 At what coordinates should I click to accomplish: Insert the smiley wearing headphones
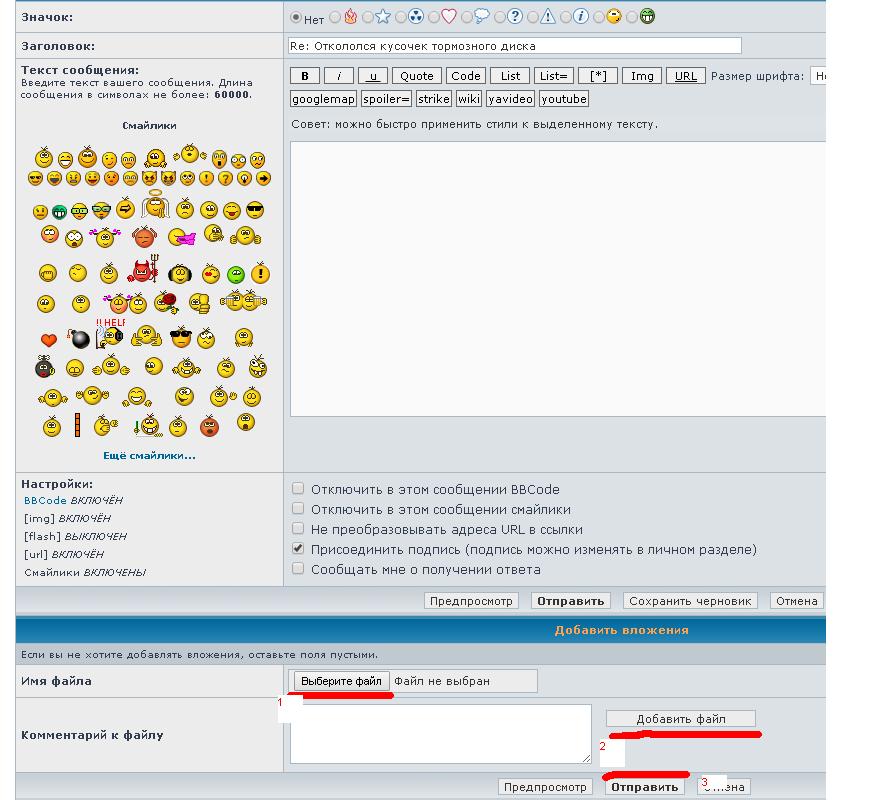coord(180,273)
